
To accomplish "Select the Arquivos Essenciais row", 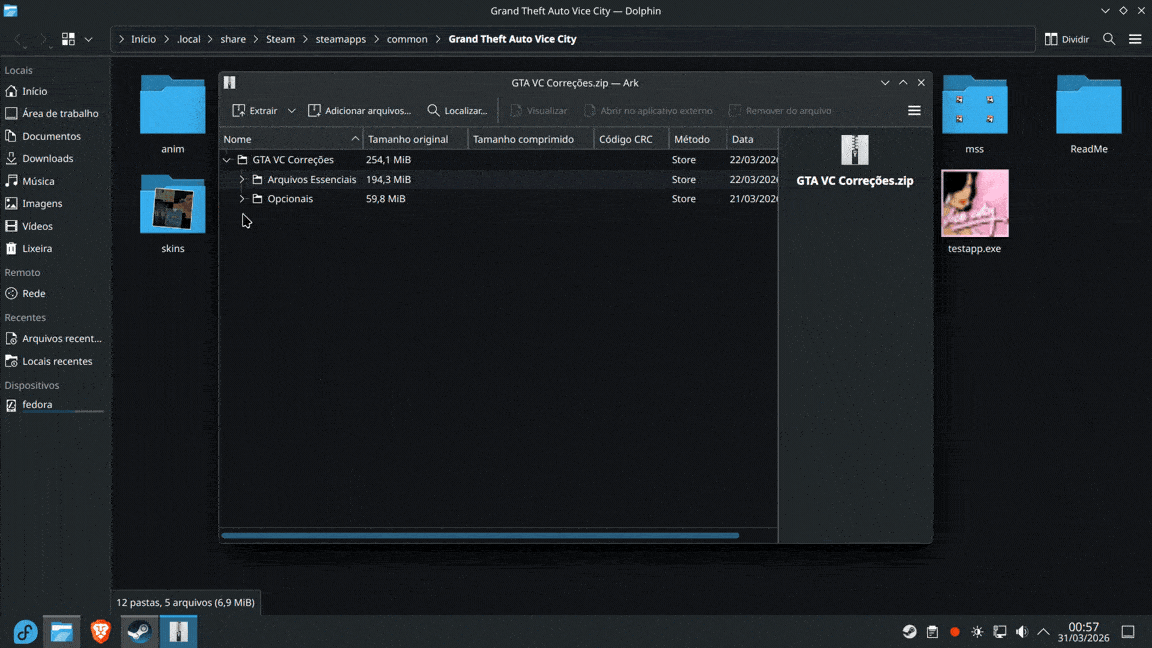I will [498, 179].
